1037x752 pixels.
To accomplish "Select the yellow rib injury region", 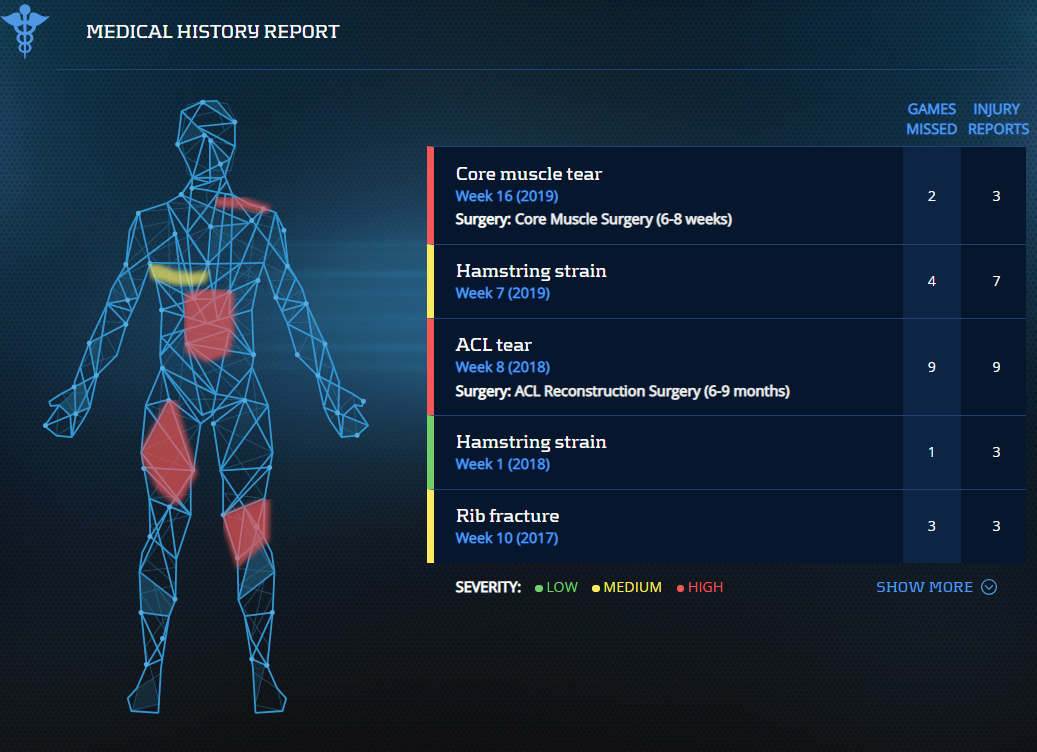I will [178, 275].
